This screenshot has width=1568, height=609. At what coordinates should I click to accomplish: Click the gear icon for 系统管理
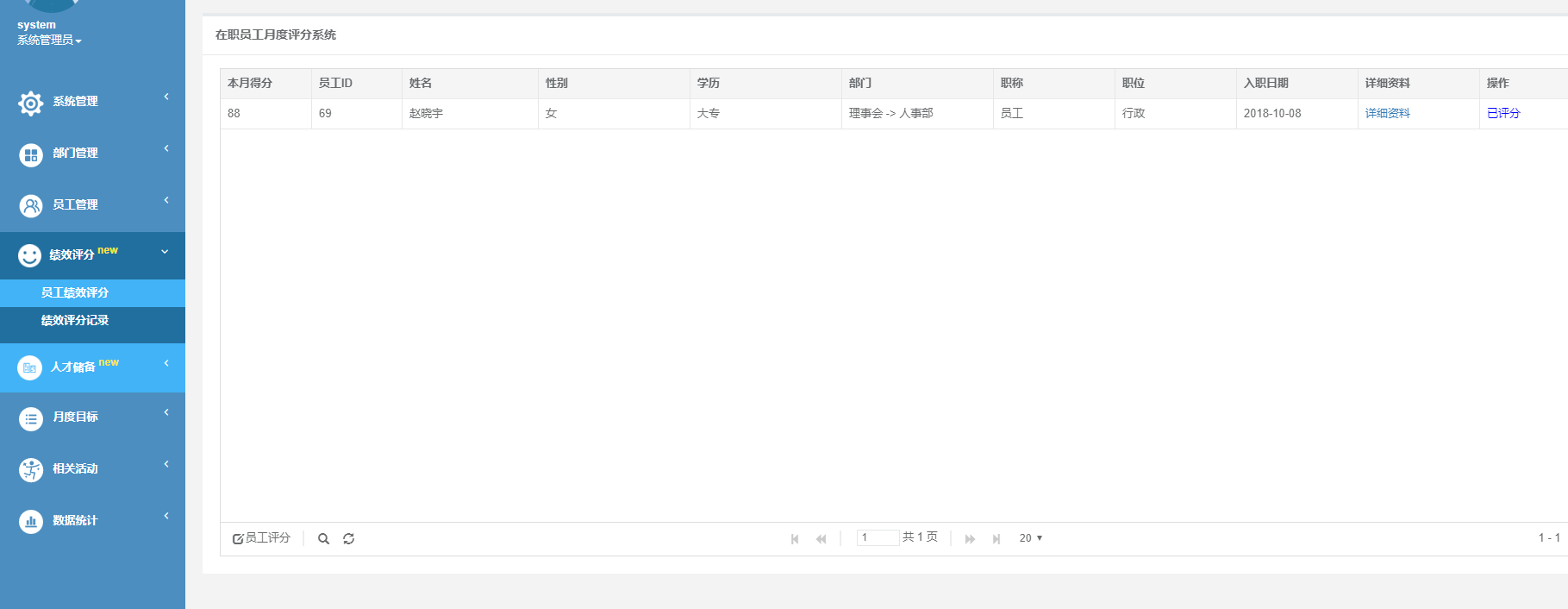pyautogui.click(x=31, y=104)
